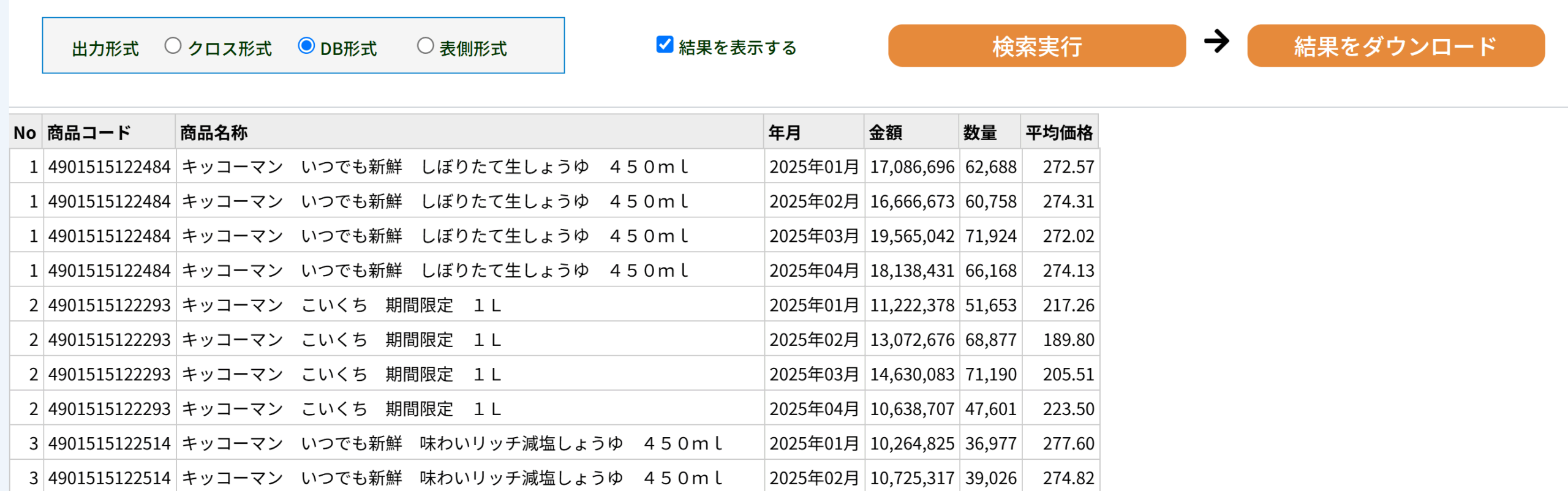The width and height of the screenshot is (1568, 491).
Task: Click amount cell 11,222,378
Action: coord(912,305)
